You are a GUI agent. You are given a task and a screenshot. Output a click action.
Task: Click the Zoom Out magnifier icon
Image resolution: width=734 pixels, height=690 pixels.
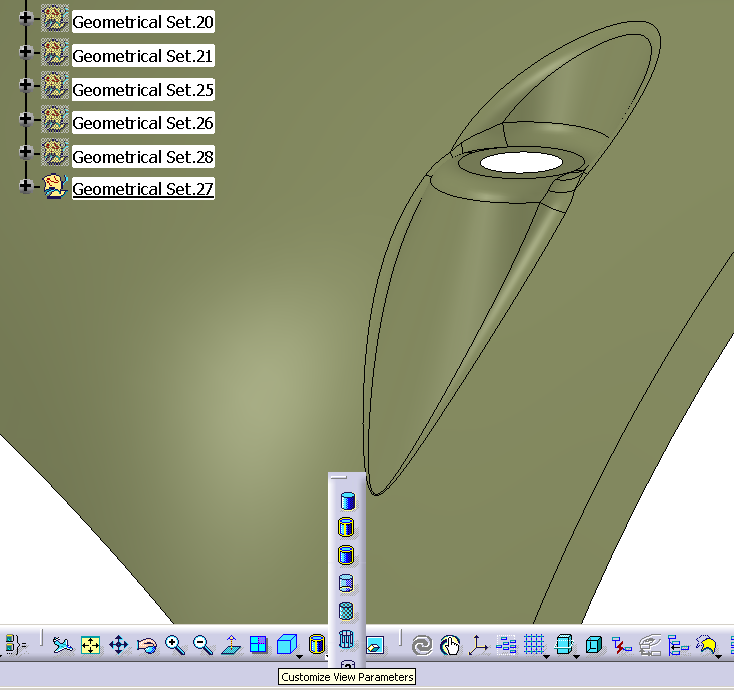203,645
